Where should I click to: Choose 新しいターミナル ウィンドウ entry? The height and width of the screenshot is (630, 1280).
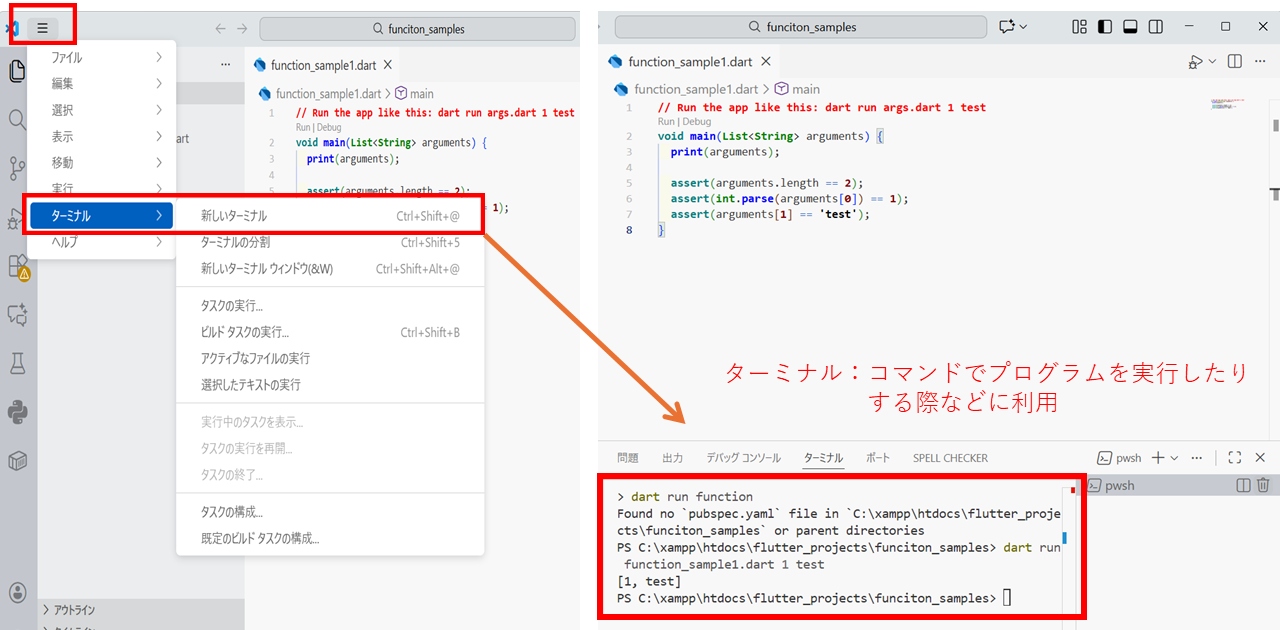coord(330,269)
